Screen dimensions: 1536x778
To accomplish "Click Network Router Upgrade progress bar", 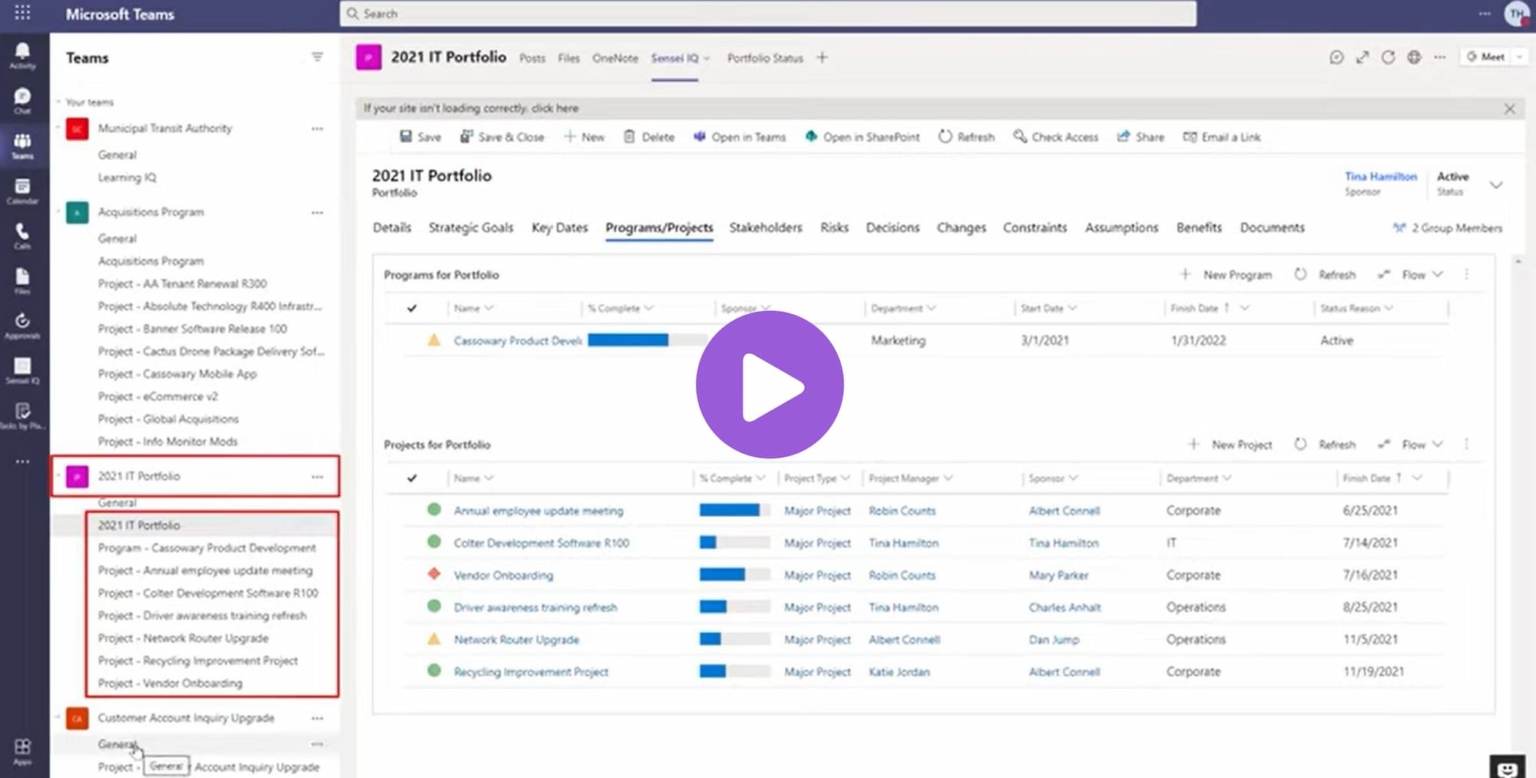I will pyautogui.click(x=735, y=639).
